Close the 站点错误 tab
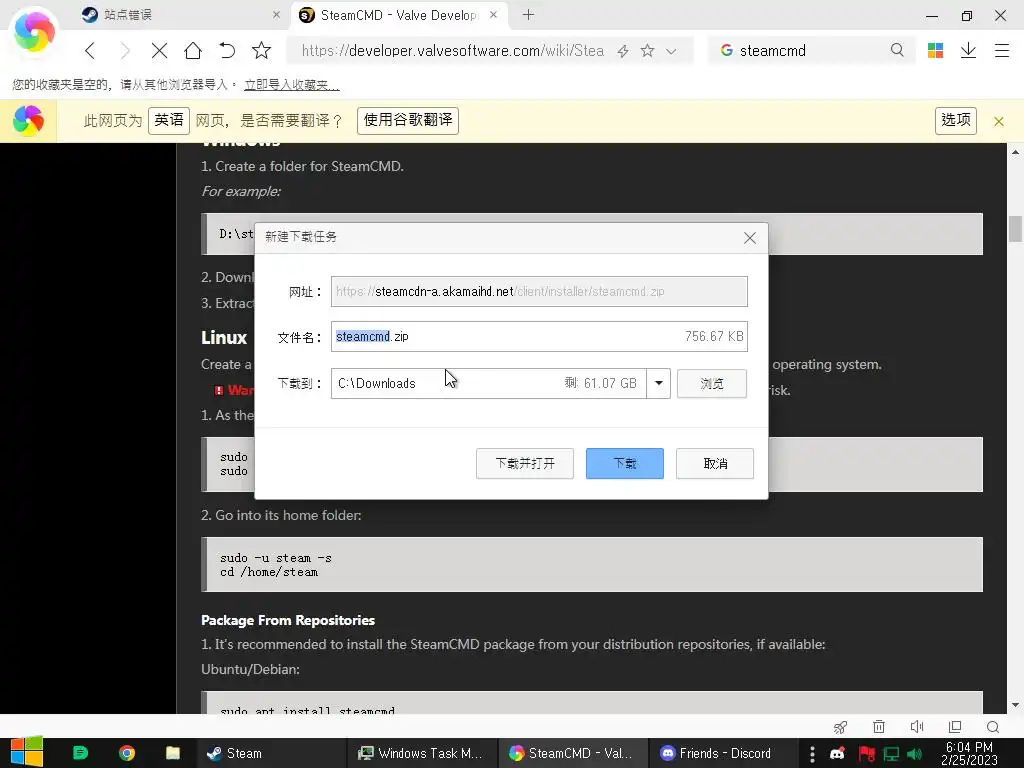This screenshot has width=1024, height=768. pos(276,14)
